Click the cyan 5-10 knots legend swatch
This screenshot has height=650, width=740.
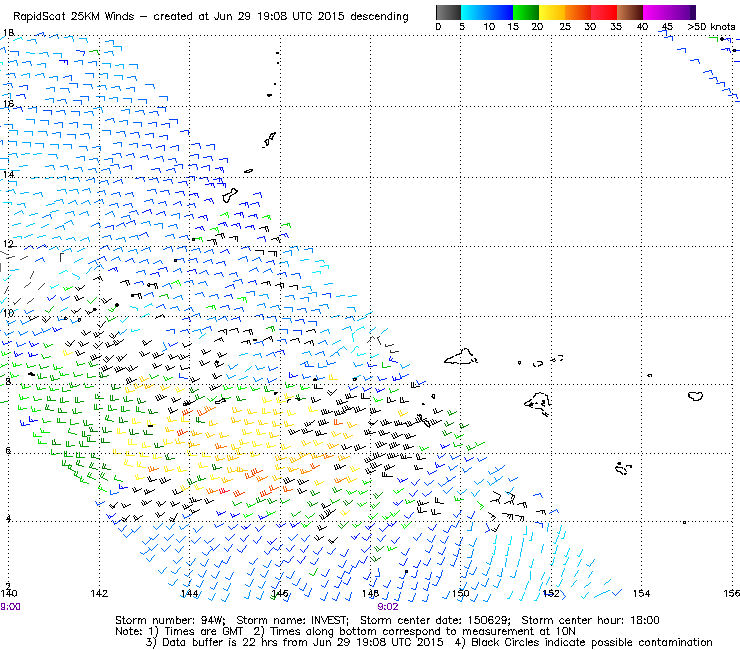[x=474, y=12]
